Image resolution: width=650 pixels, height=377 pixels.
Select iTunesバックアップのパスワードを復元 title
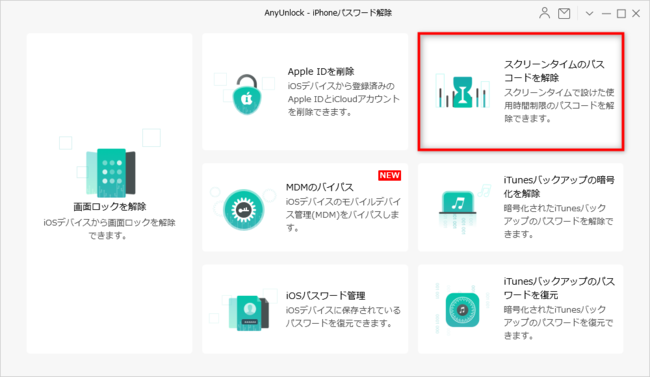[x=559, y=288]
